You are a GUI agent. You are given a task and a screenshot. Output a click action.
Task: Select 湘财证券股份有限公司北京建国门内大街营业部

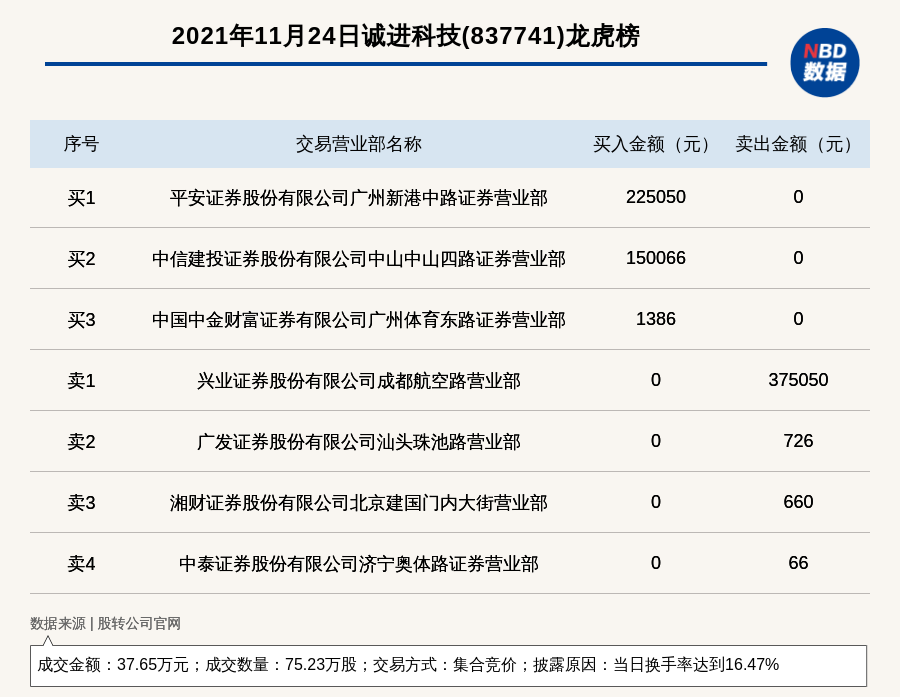359,502
